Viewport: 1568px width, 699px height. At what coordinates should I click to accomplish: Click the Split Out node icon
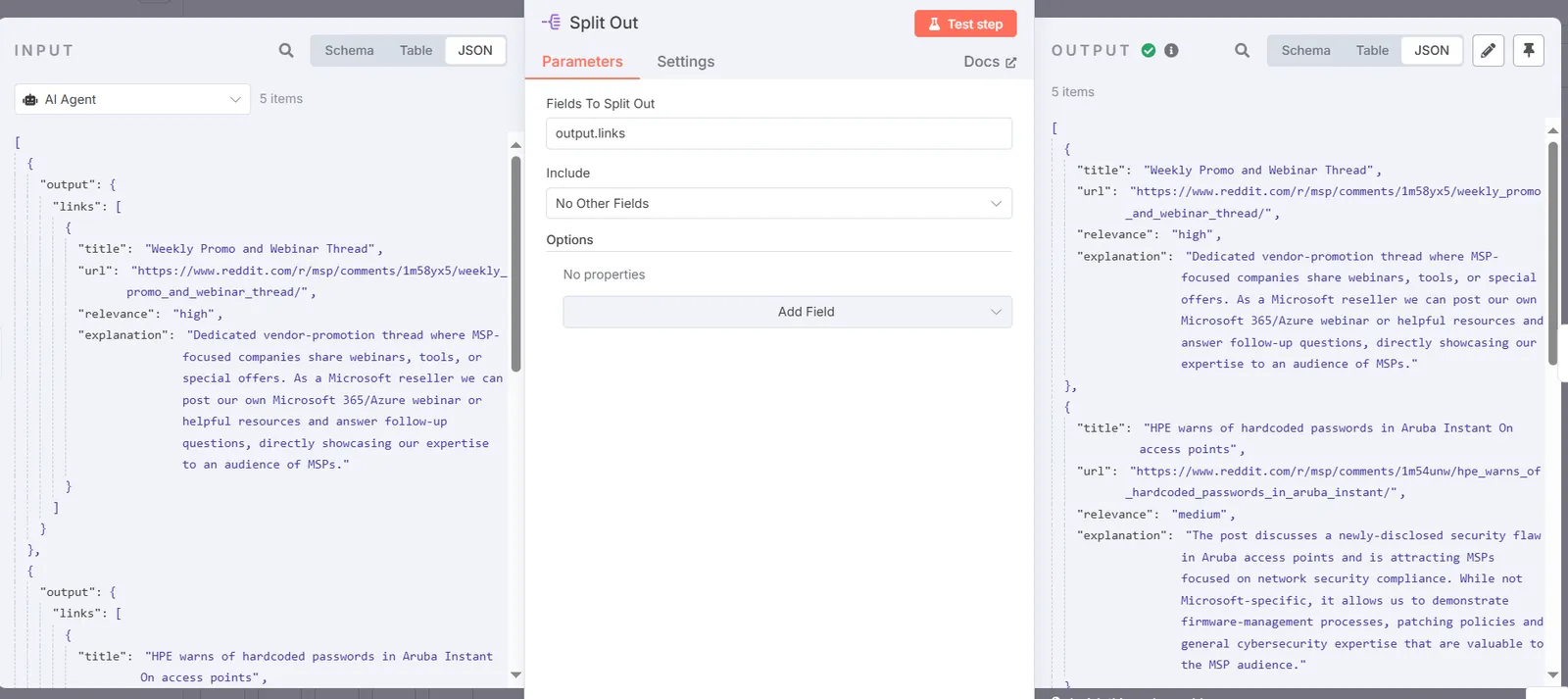coord(552,22)
